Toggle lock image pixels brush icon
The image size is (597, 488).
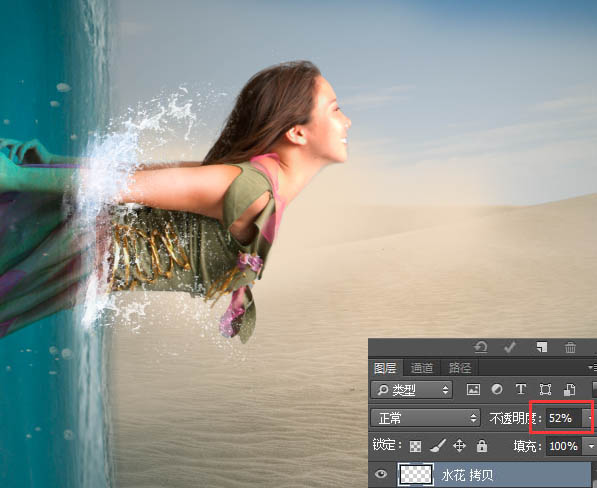(x=437, y=446)
